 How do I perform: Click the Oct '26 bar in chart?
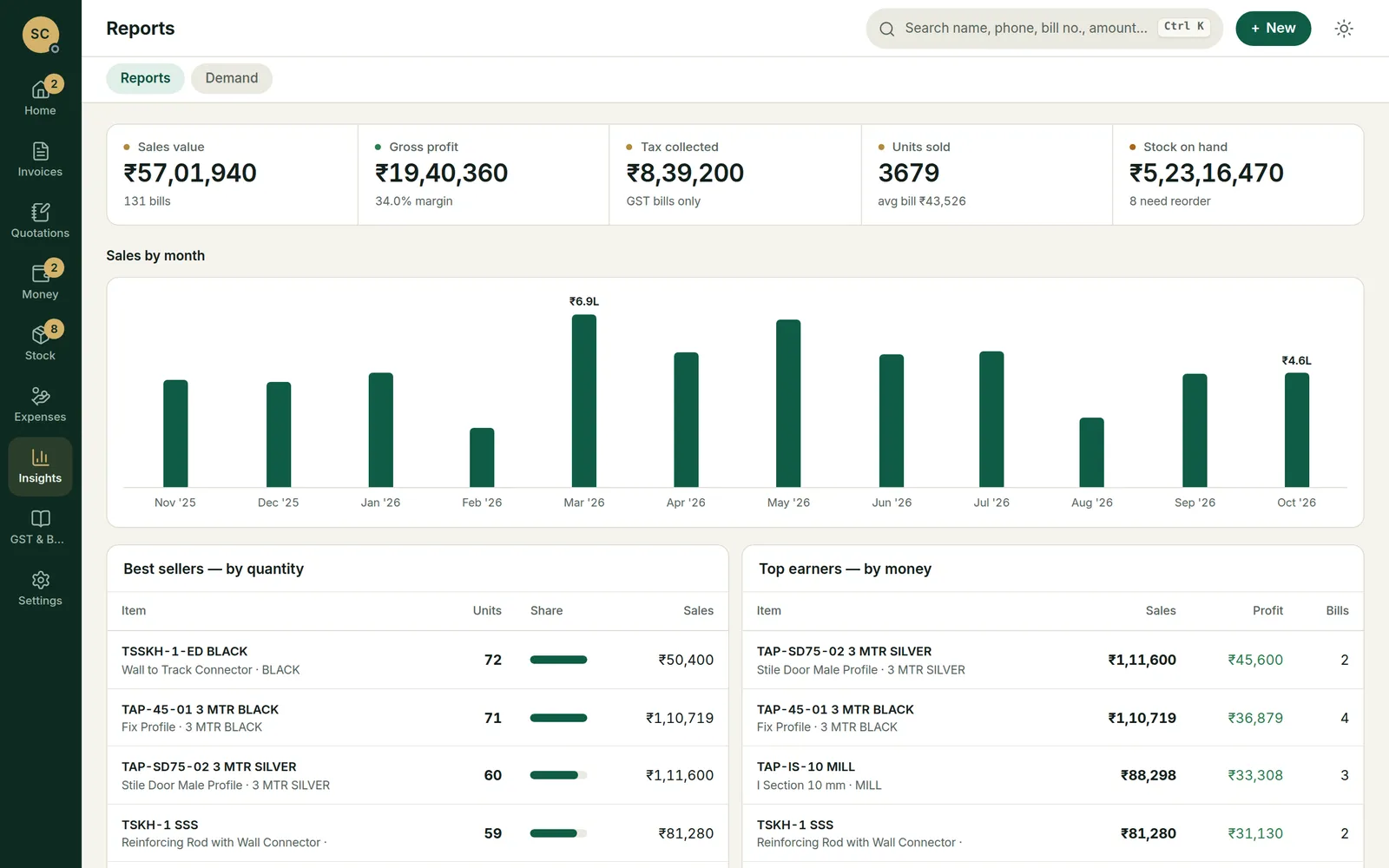(1297, 430)
